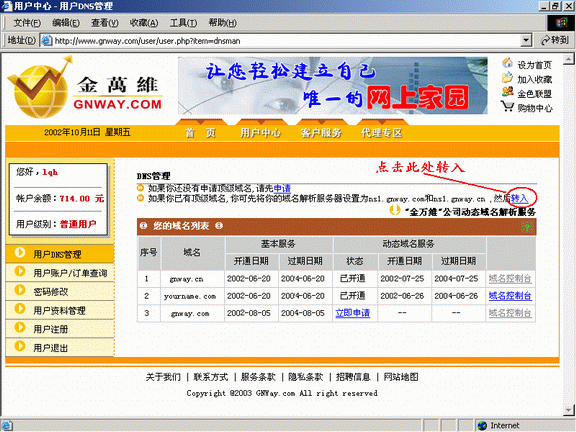Click 立即申请 link for gnway.com
Image resolution: width=576 pixels, height=432 pixels.
(353, 313)
